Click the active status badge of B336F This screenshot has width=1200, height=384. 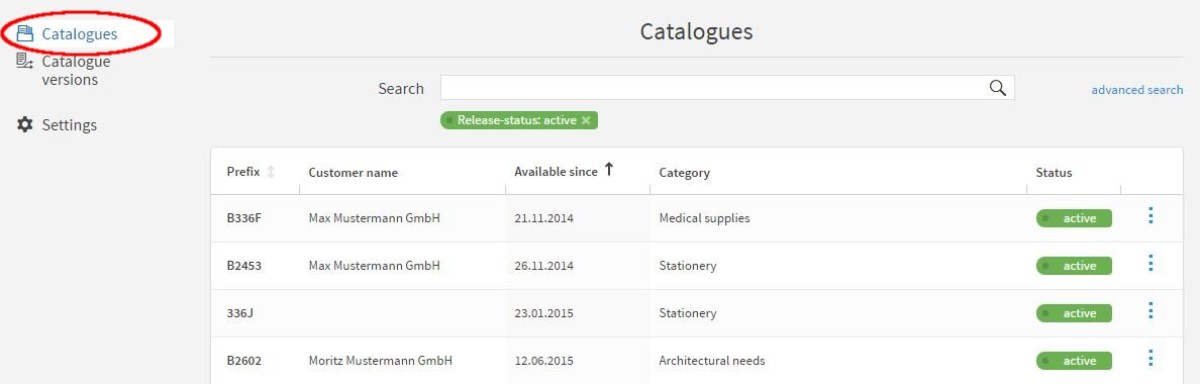1073,218
